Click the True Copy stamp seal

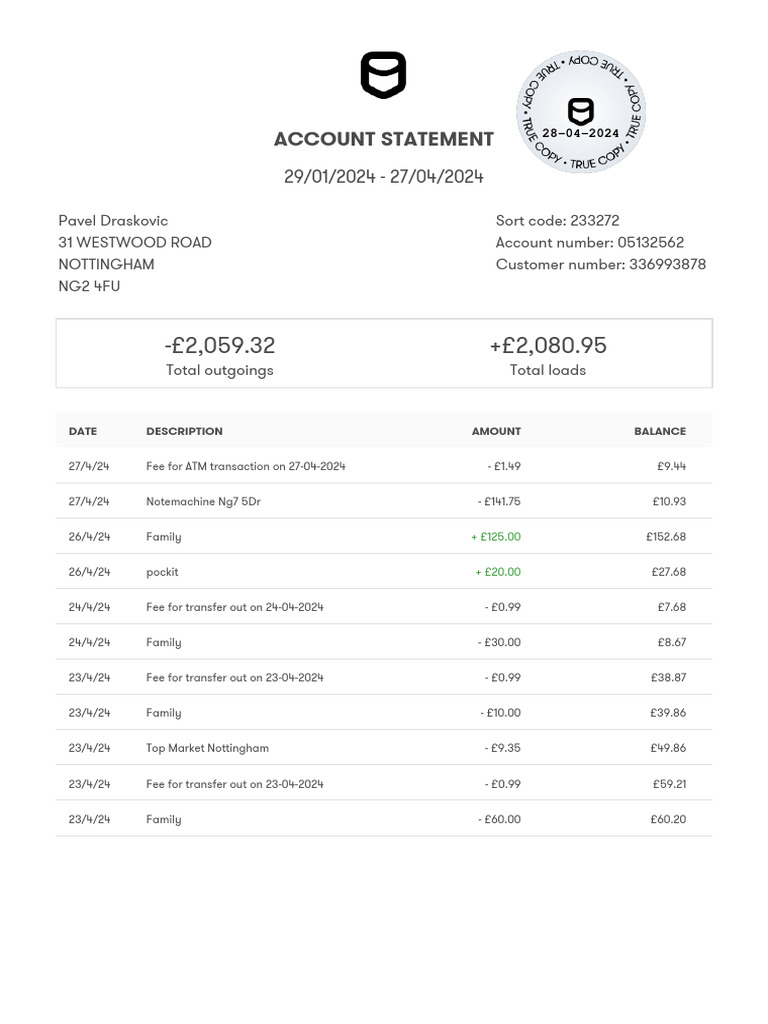581,112
